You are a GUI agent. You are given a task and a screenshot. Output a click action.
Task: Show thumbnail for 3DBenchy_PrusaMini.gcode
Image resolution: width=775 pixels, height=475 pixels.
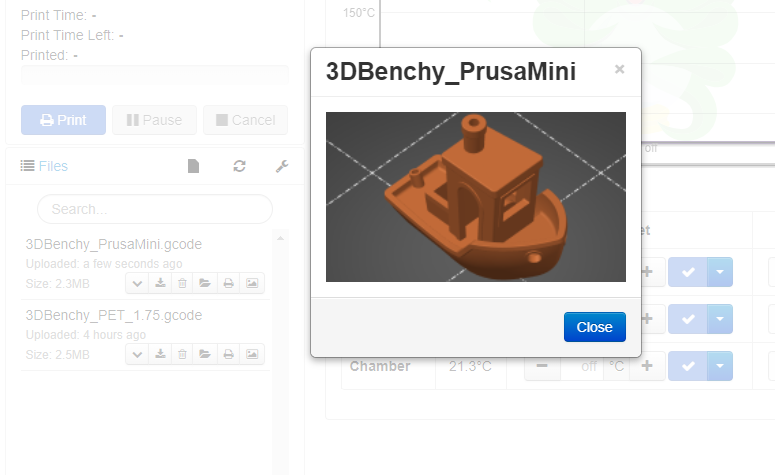click(252, 283)
